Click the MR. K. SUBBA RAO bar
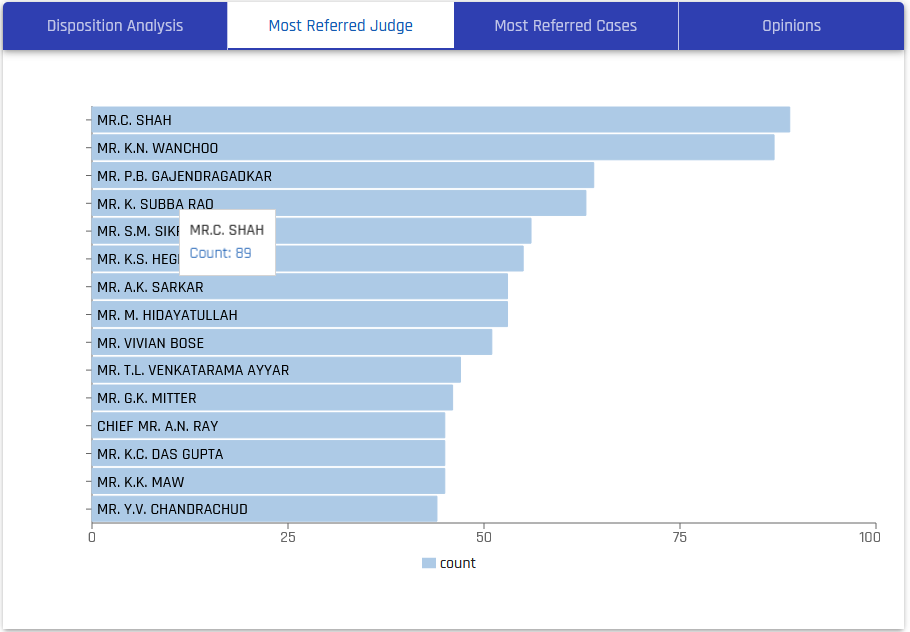The height and width of the screenshot is (632, 910). pos(400,204)
